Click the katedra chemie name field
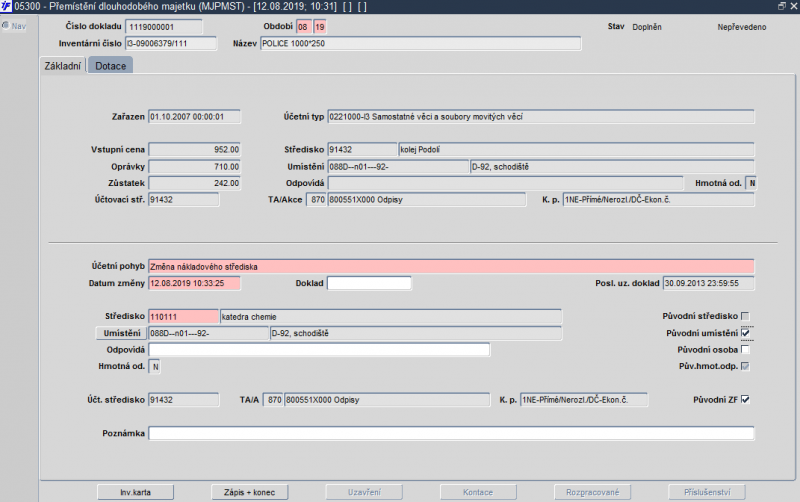 391,317
